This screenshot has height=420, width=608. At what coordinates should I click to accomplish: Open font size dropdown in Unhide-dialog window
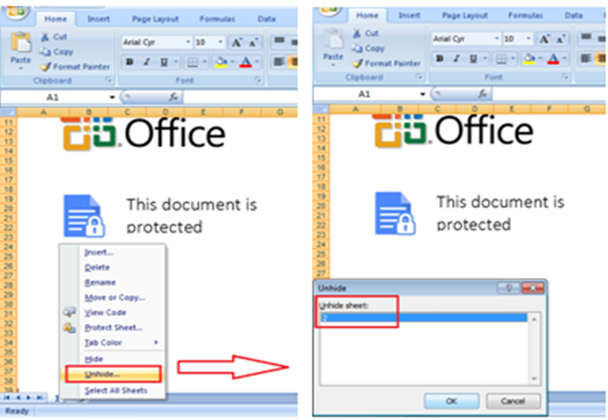click(x=528, y=39)
